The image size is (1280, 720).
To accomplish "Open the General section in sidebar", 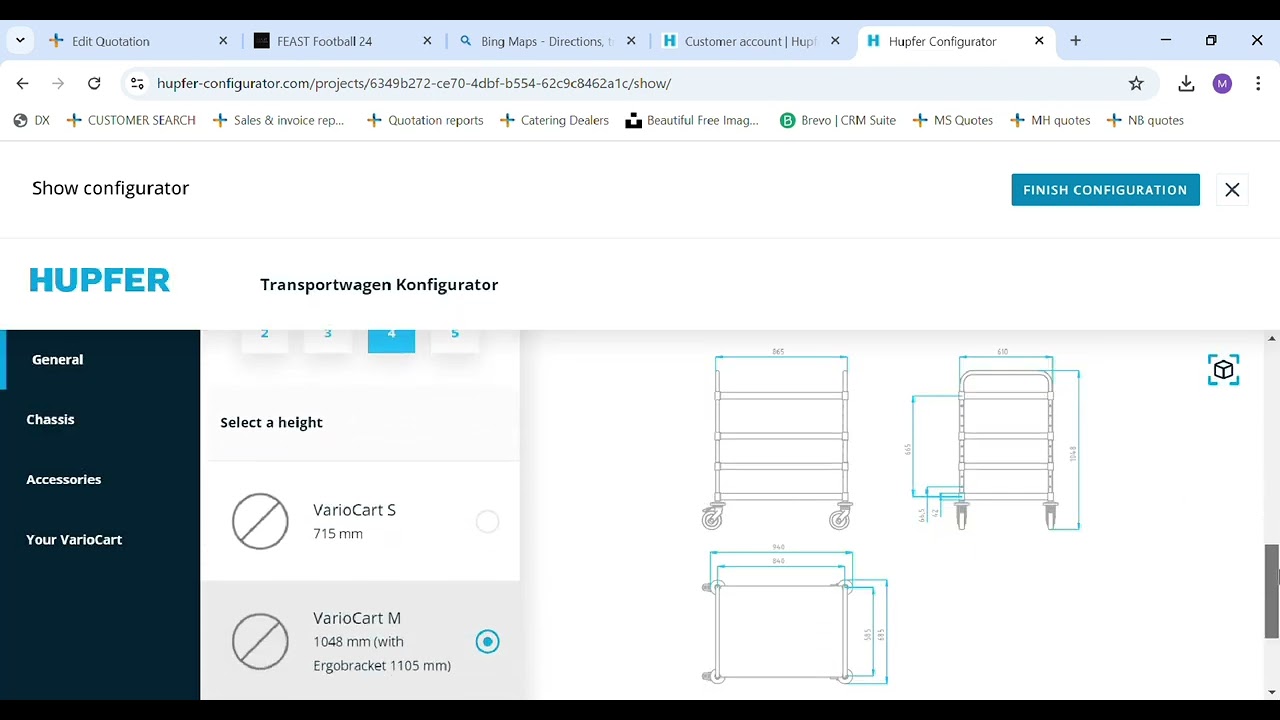I will tap(100, 359).
